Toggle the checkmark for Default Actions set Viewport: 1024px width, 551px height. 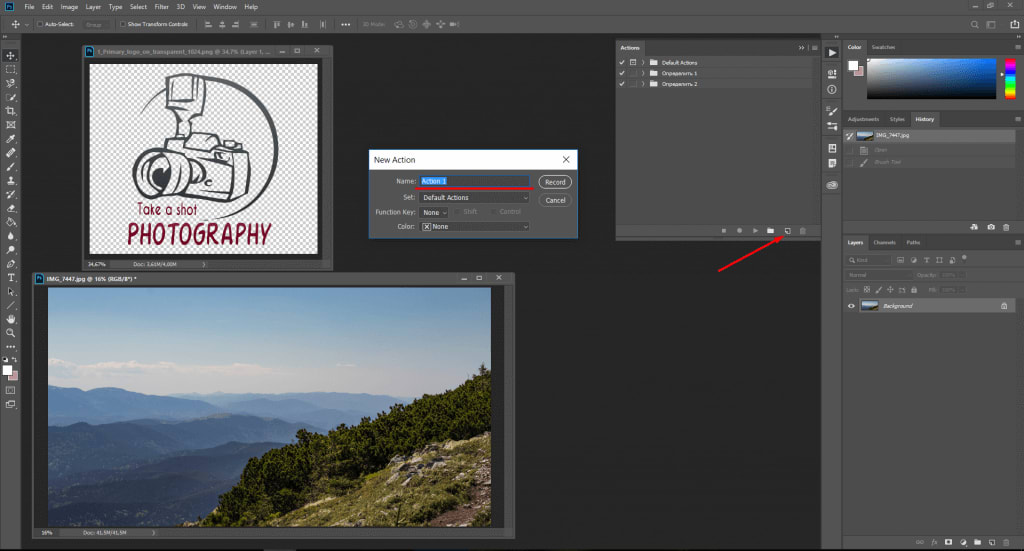coord(622,63)
